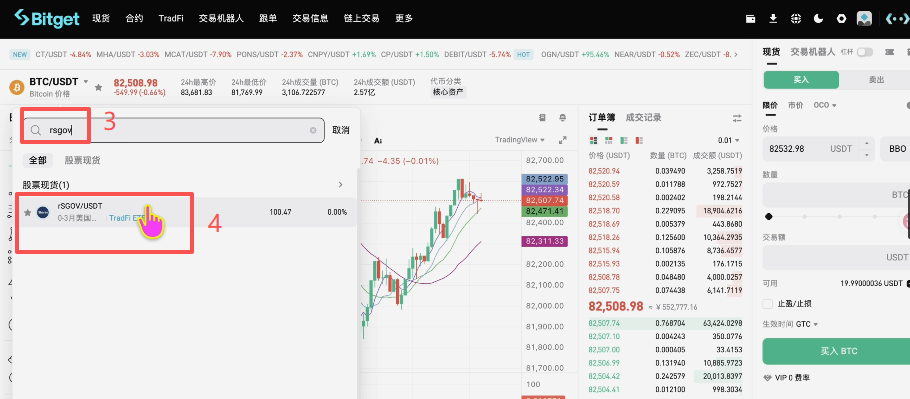Click OGN/USDT +95.46% in the ticker
Image resolution: width=910 pixels, height=399 pixels.
click(x=575, y=55)
